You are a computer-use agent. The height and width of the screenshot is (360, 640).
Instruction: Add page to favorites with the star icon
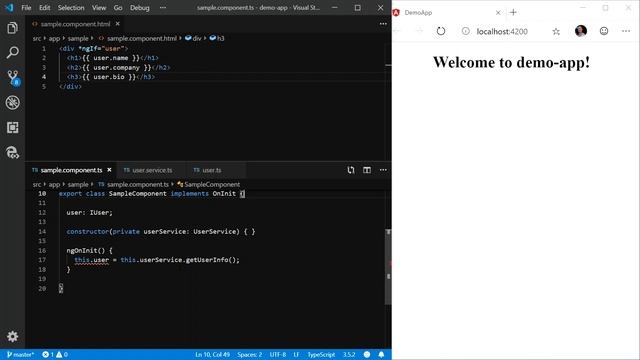pyautogui.click(x=556, y=31)
